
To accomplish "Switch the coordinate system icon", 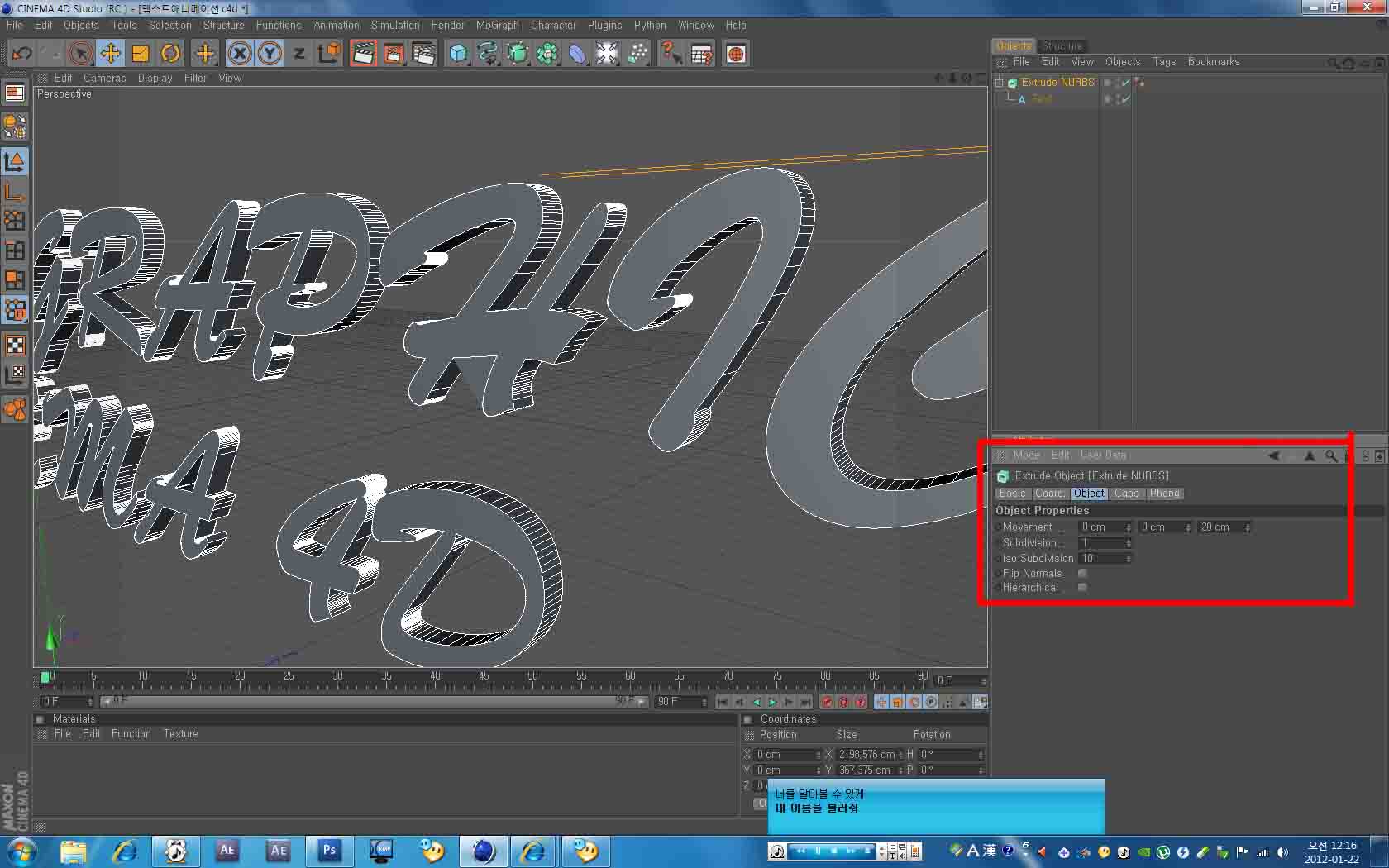I will pos(328,54).
